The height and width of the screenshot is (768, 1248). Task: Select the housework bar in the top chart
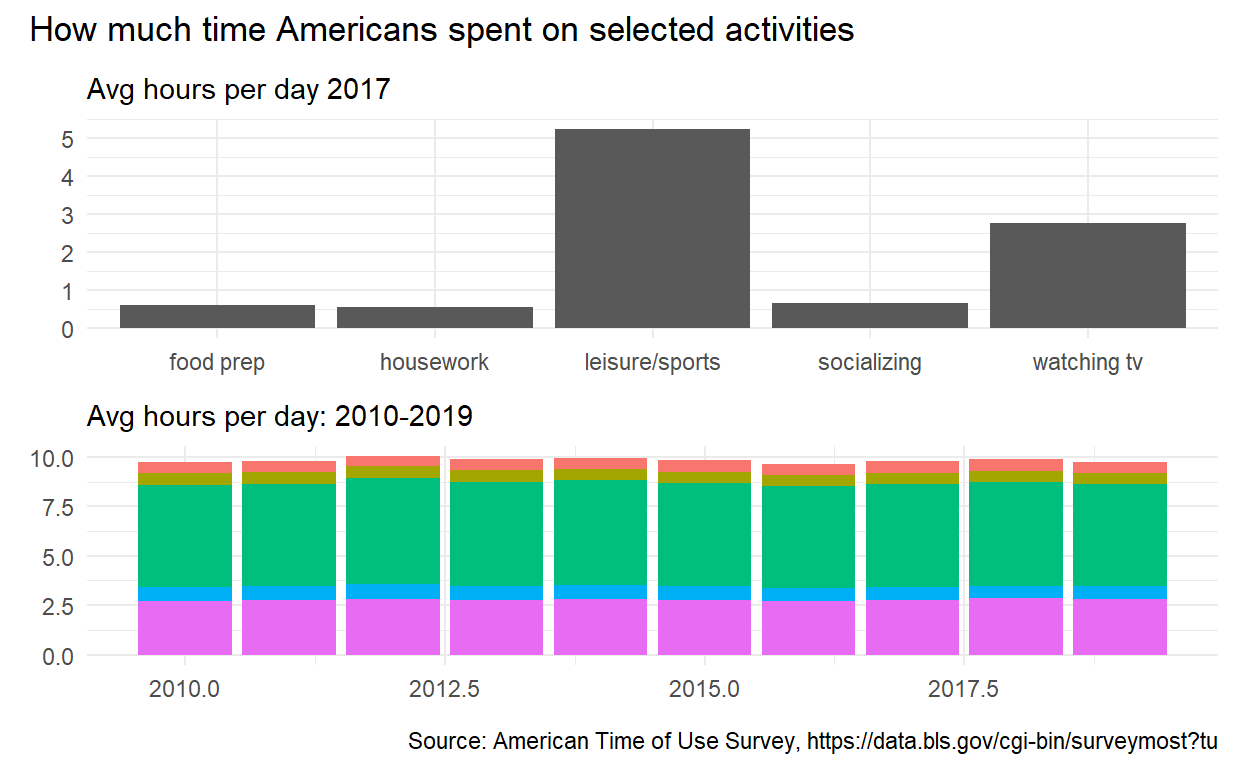point(435,317)
